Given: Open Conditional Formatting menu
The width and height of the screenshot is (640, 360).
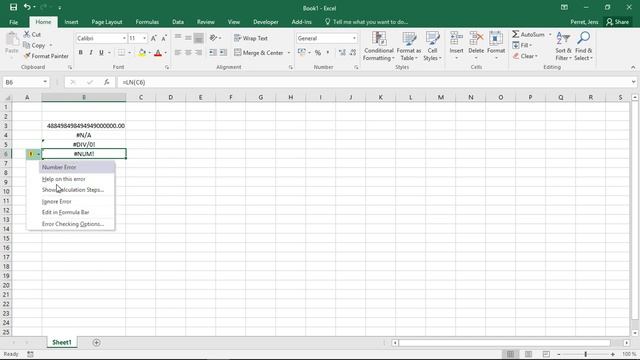Looking at the screenshot, I should coord(379,46).
